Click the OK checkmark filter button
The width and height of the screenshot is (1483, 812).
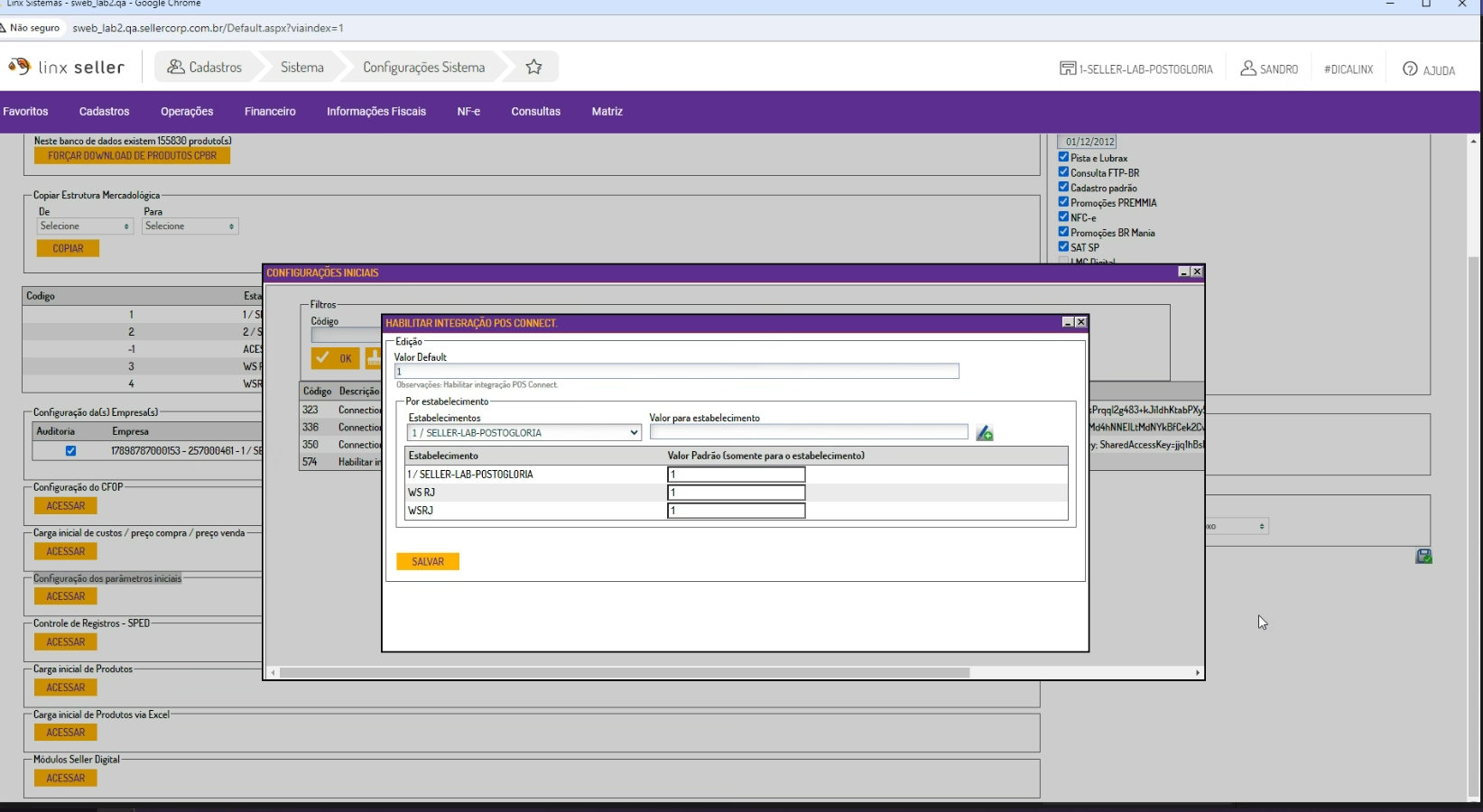[x=335, y=358]
